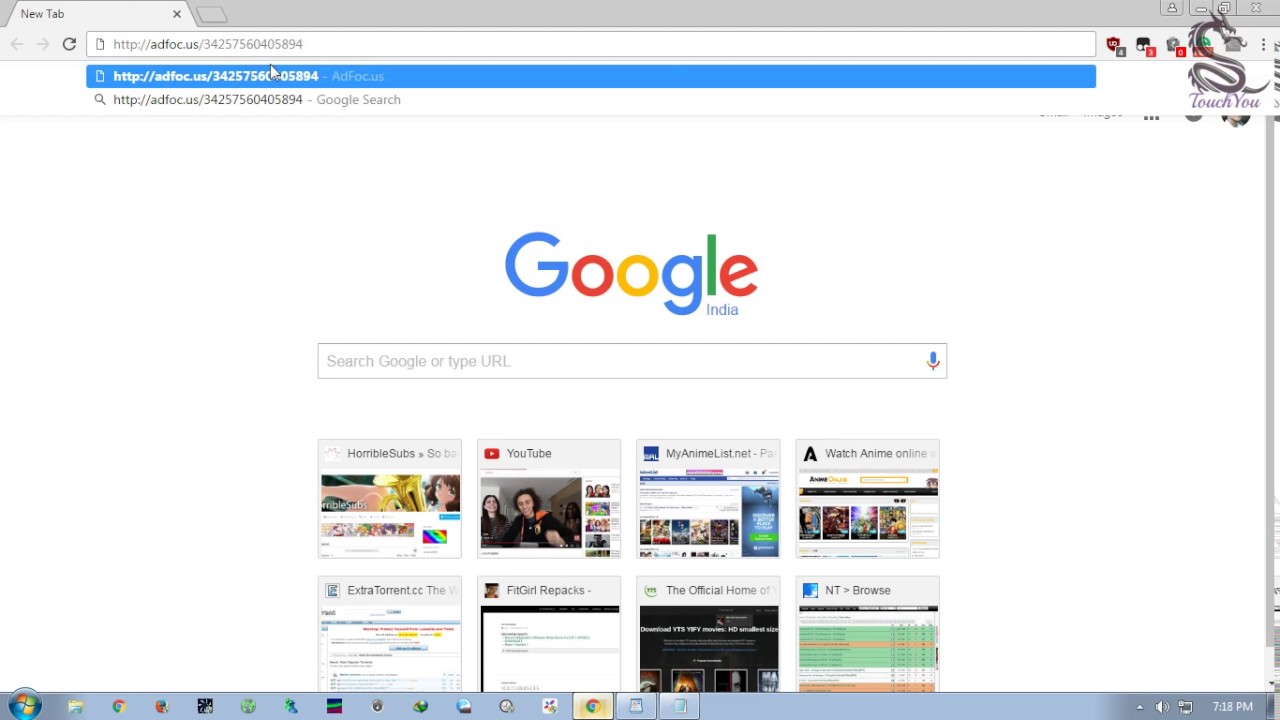Click black extension icon with badge 3
This screenshot has width=1280, height=720.
[1144, 44]
